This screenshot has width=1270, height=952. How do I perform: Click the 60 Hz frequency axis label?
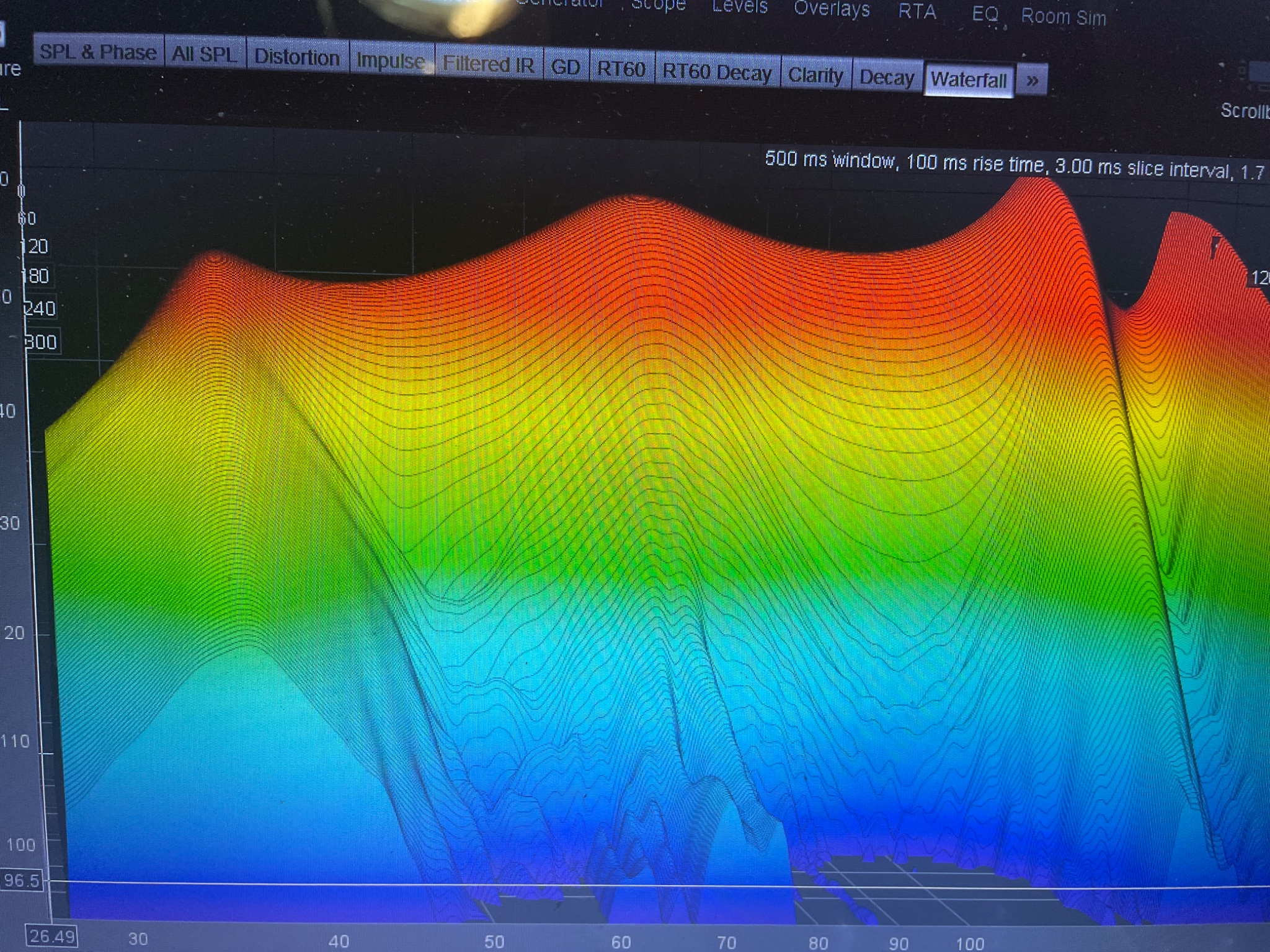(x=621, y=942)
